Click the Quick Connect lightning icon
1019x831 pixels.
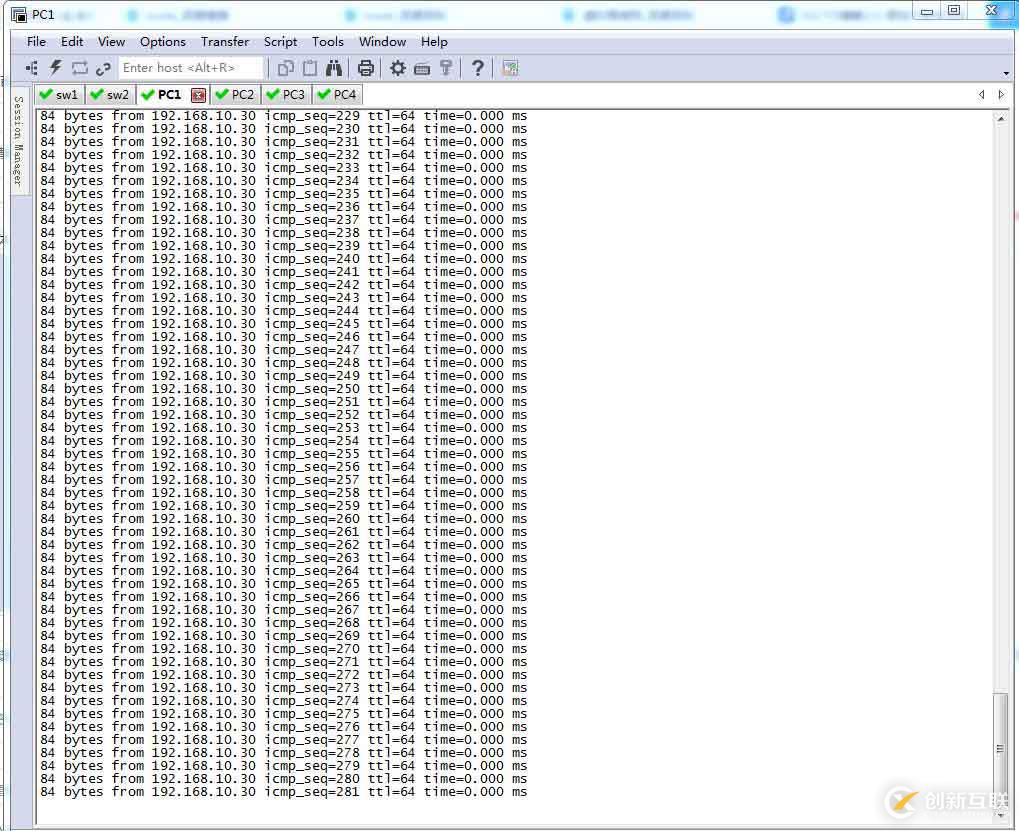[56, 68]
